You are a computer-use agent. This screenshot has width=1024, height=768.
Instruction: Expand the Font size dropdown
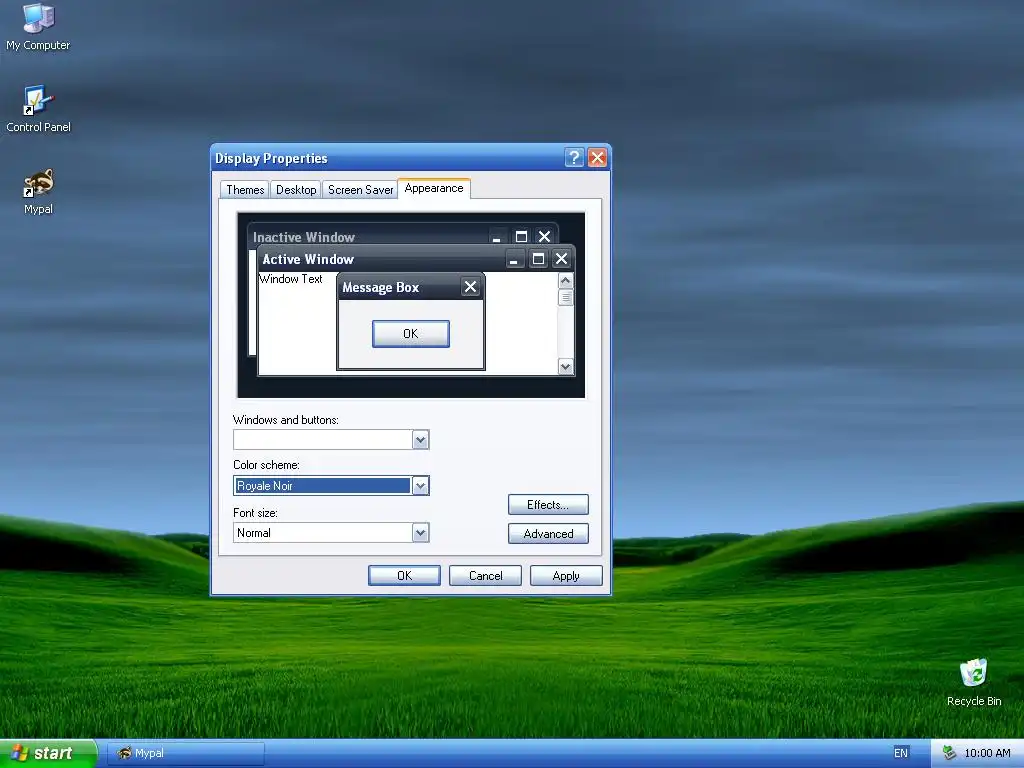[x=421, y=533]
